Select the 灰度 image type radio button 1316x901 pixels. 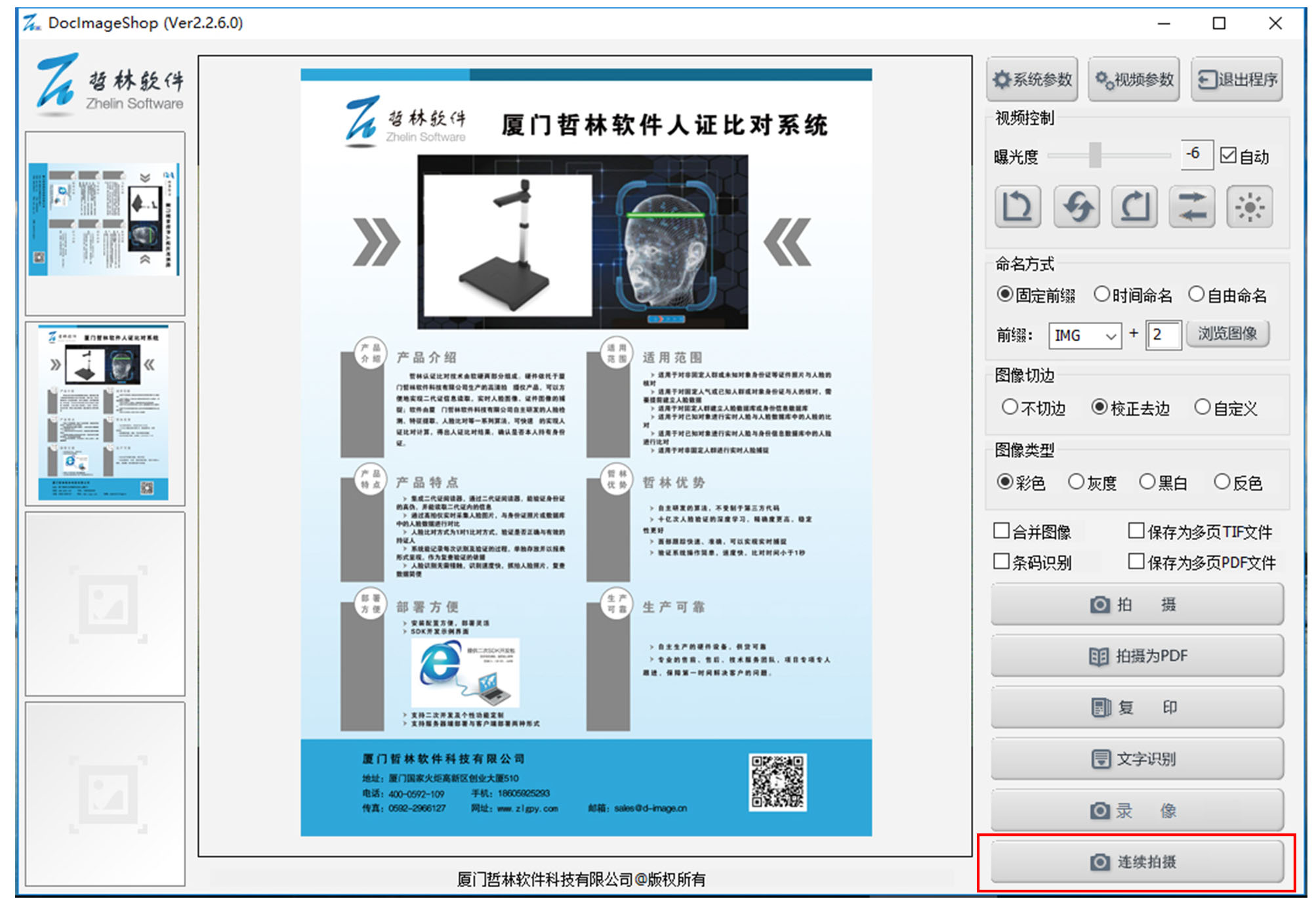(x=1077, y=482)
